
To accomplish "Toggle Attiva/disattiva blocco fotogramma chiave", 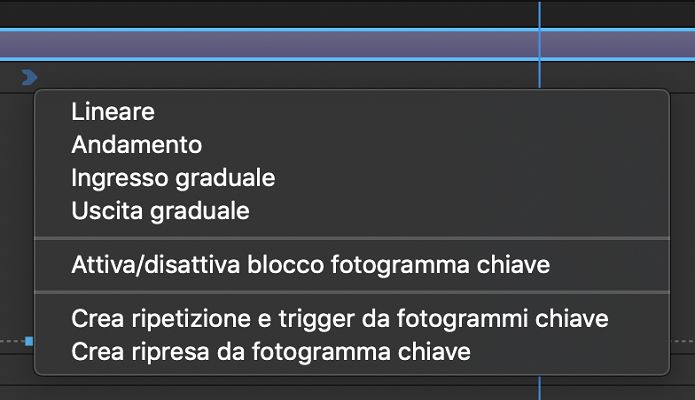I will (x=310, y=265).
